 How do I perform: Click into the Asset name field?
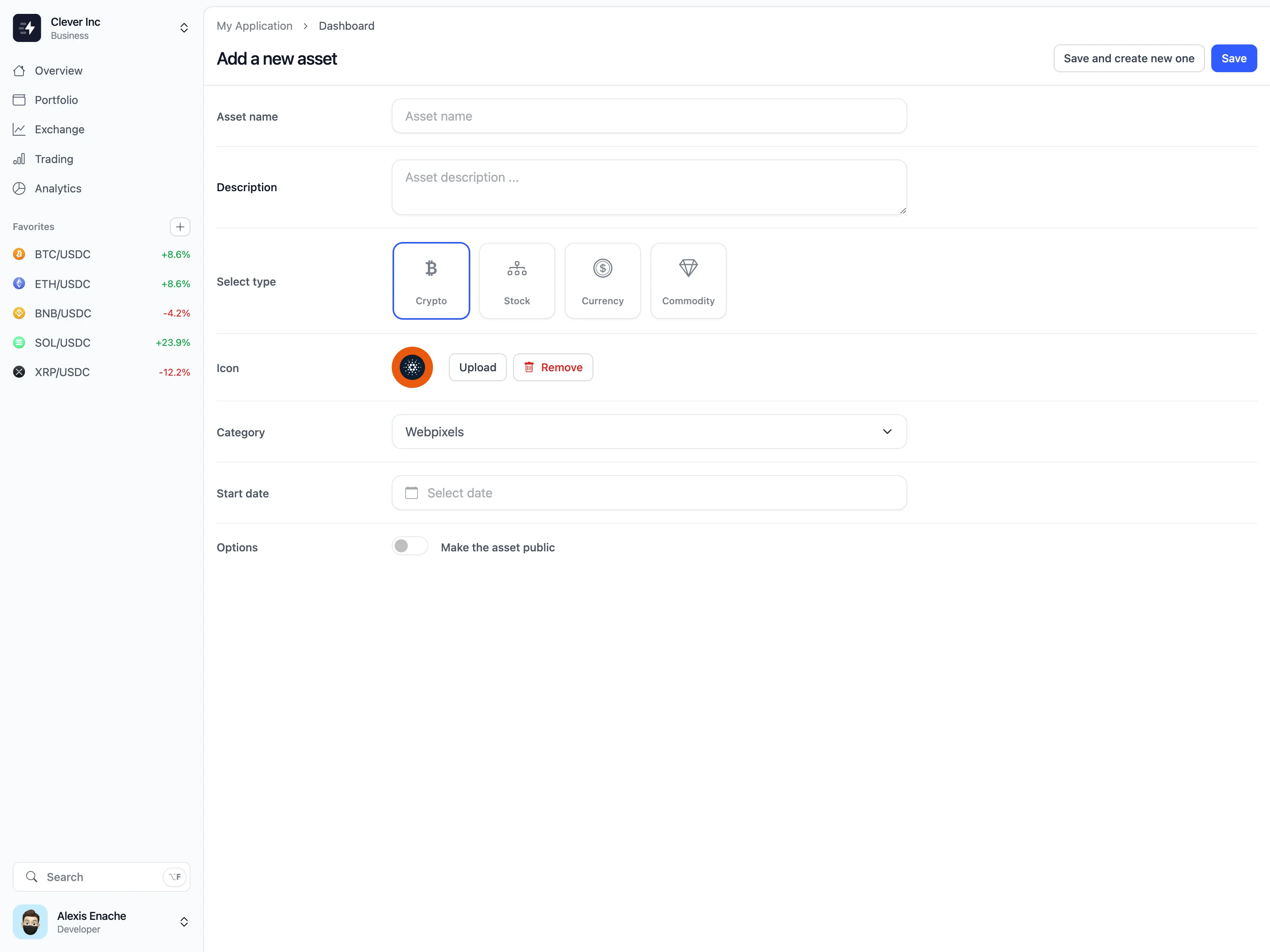coord(649,116)
